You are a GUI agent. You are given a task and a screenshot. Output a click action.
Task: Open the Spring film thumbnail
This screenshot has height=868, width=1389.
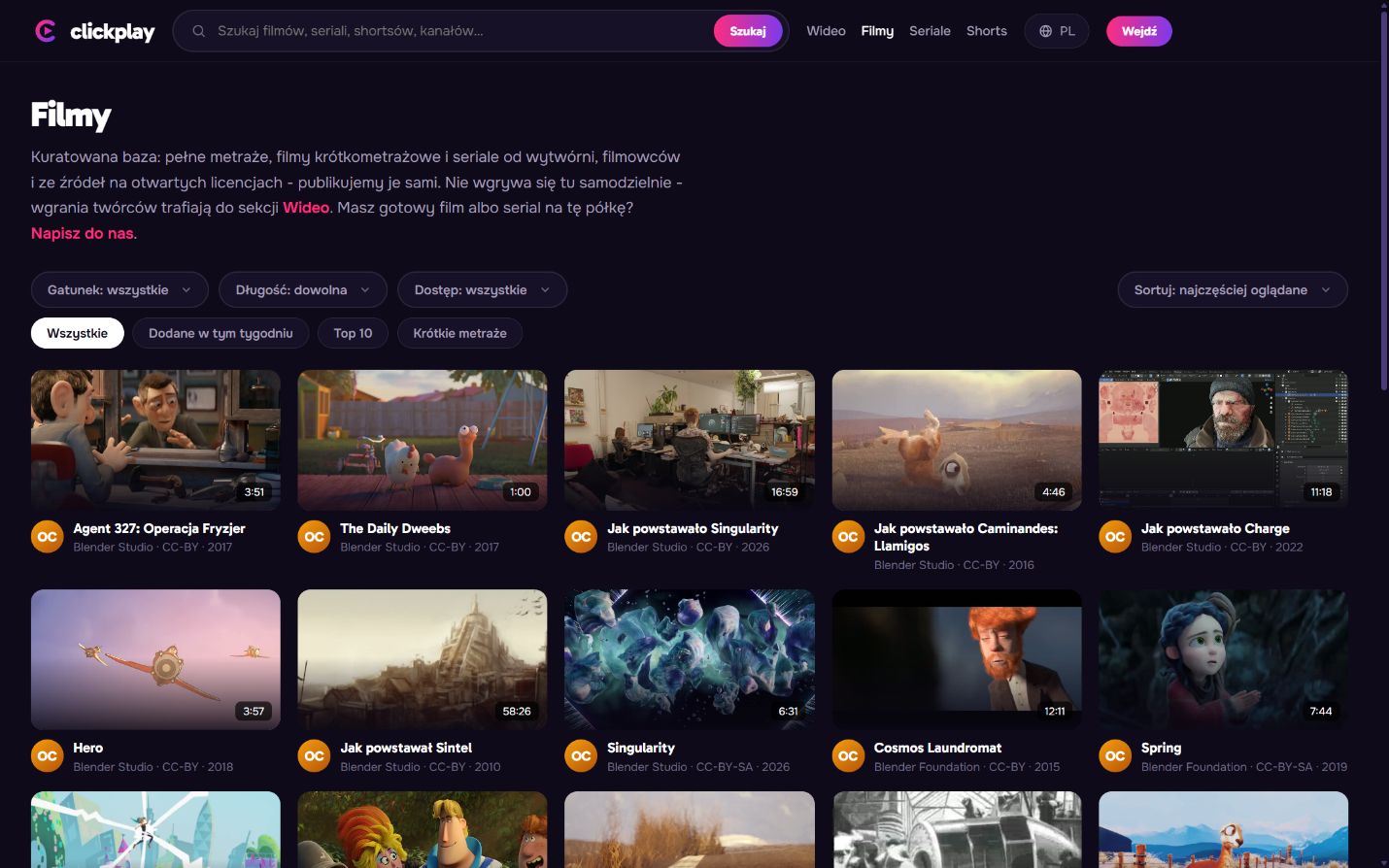[1224, 659]
